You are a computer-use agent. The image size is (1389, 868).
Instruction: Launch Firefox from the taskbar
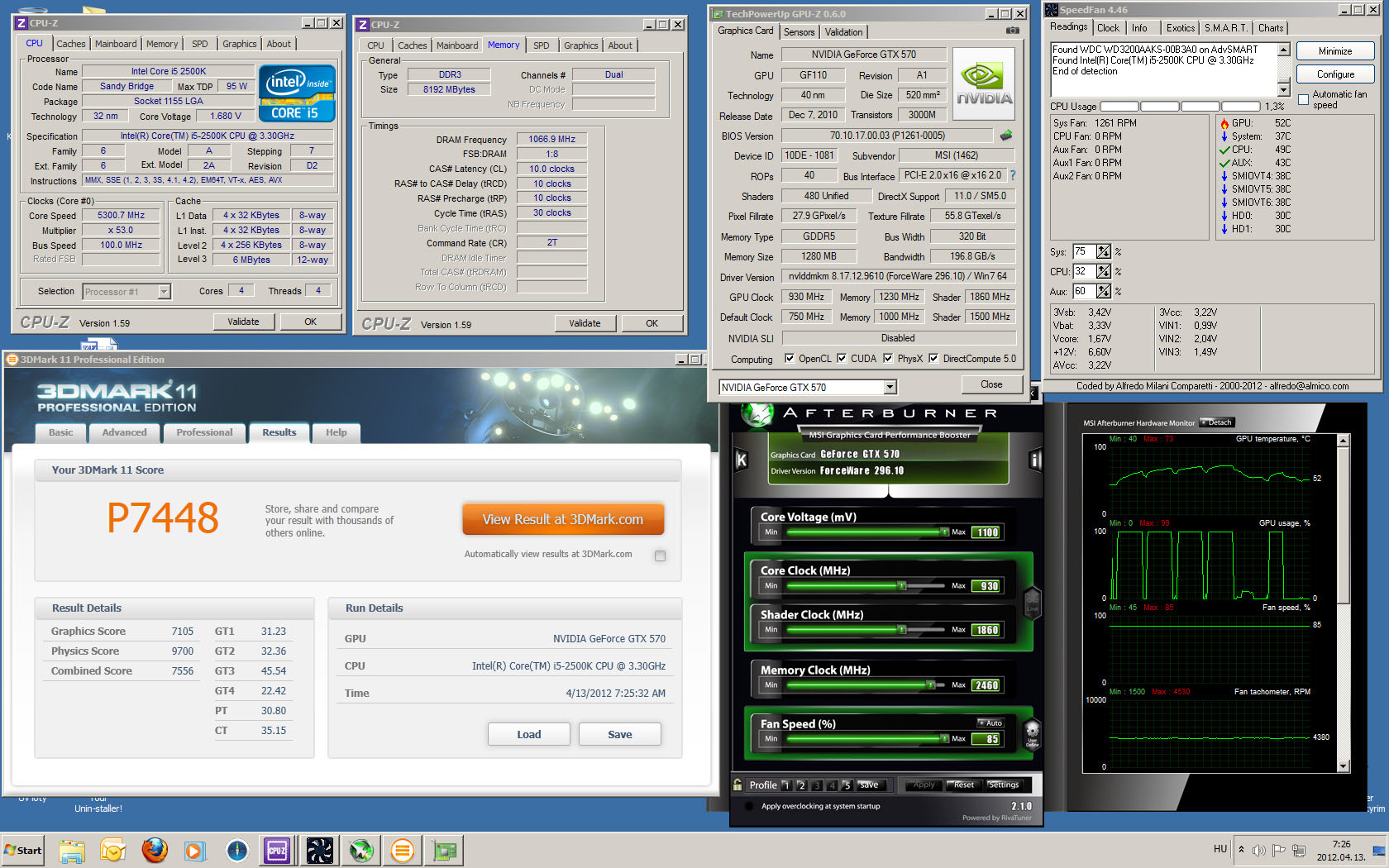[x=154, y=850]
